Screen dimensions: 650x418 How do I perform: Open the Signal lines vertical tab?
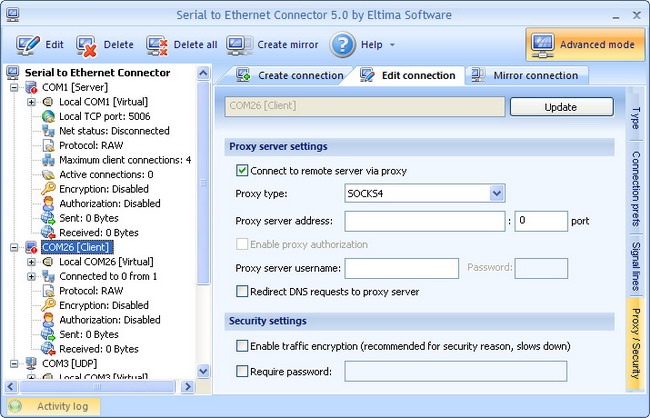[x=635, y=267]
